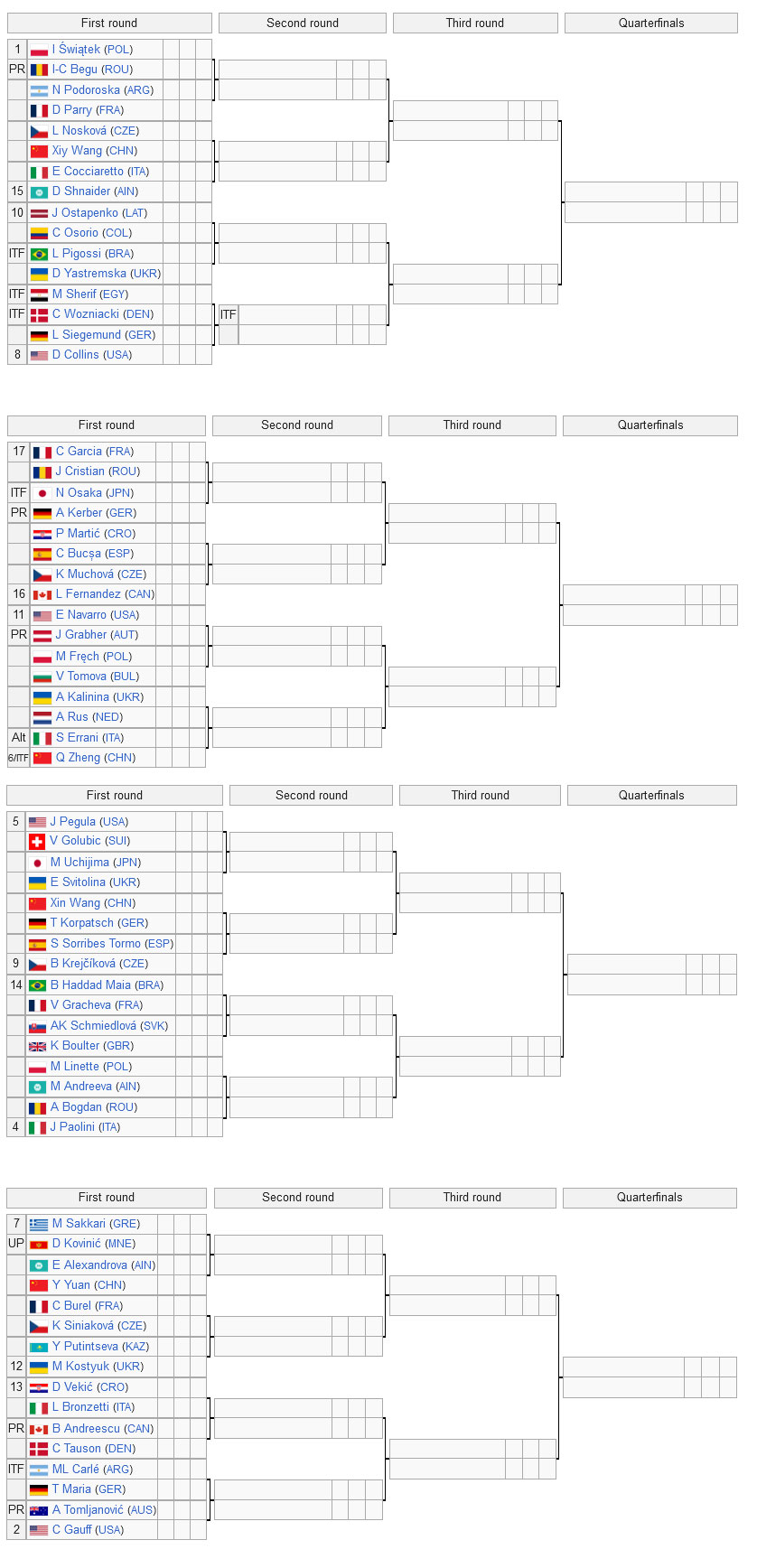Viewport: 757px width, 1568px height.
Task: Click J Ostapenko name link
Action: pyautogui.click(x=85, y=213)
